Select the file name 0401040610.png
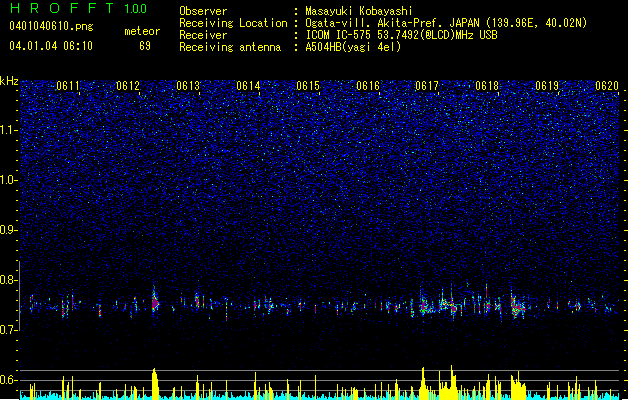 click(x=51, y=26)
